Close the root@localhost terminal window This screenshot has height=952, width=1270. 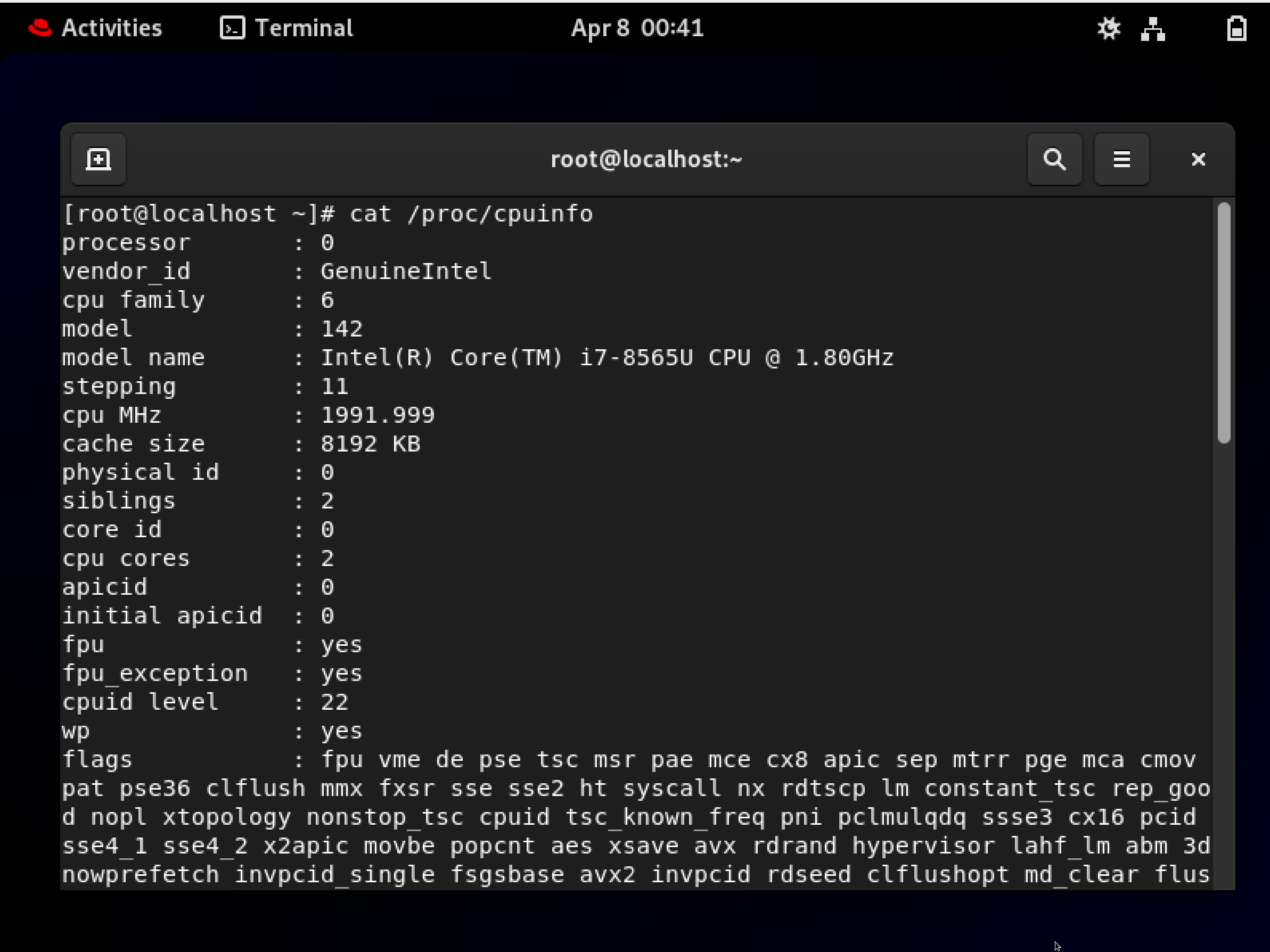coord(1198,159)
